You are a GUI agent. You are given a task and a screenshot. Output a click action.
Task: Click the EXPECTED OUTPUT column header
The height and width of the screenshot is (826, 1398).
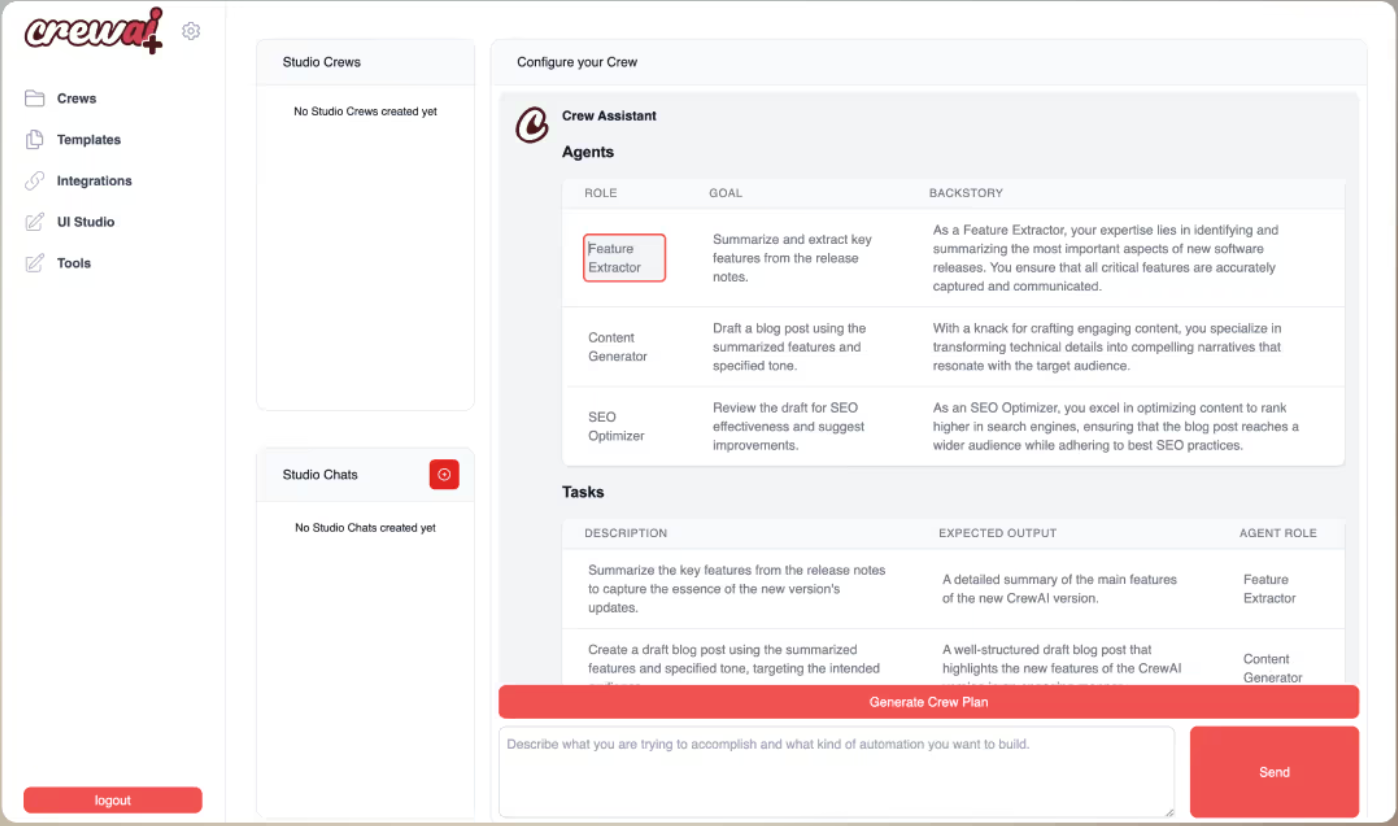pos(997,533)
